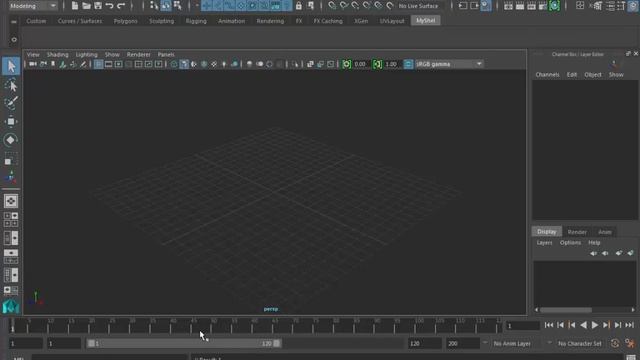Click the viewport Select camera icon

[x=33, y=64]
